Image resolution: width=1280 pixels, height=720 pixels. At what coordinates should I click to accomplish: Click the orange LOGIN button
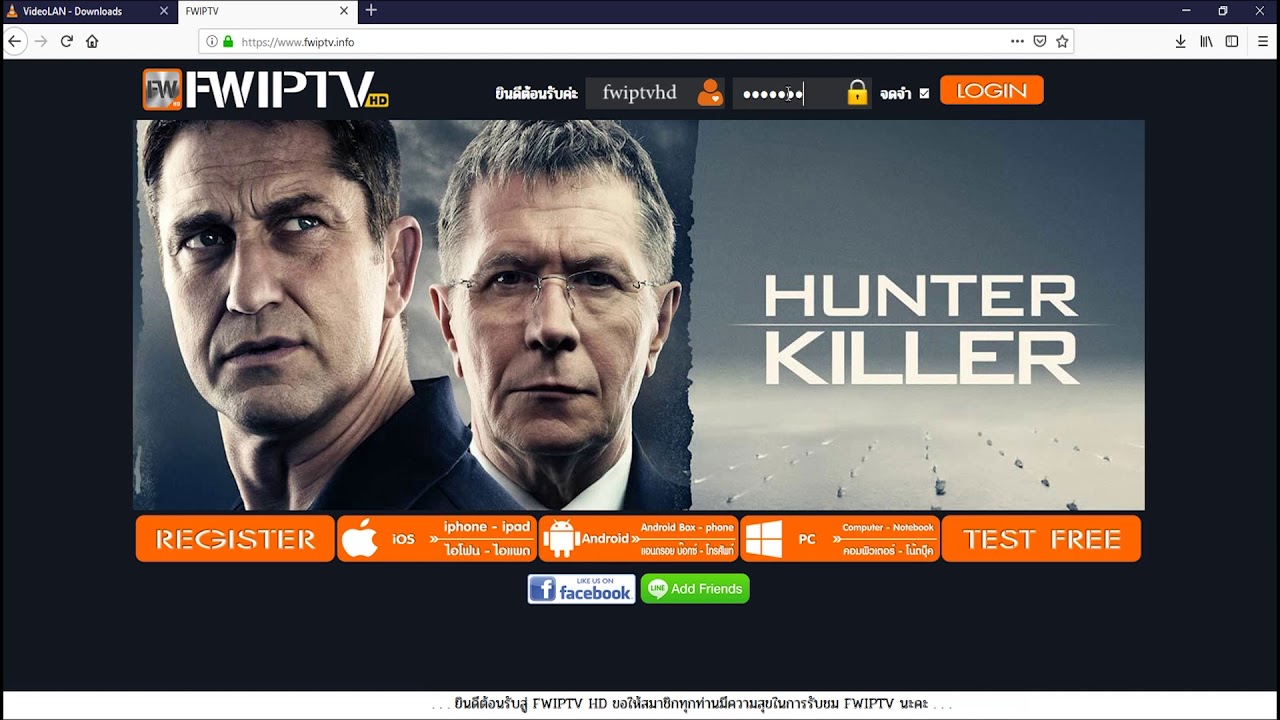[991, 91]
